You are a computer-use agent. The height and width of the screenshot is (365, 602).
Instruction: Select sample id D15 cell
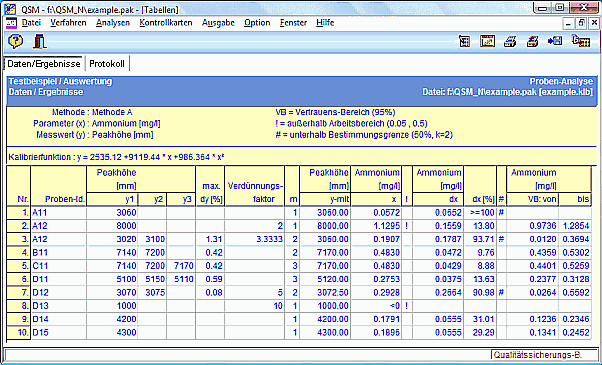[x=58, y=332]
